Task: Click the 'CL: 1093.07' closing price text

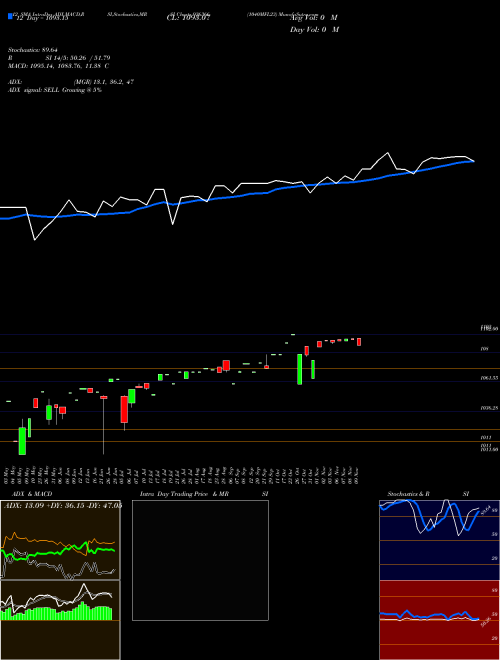Action: point(188,17)
